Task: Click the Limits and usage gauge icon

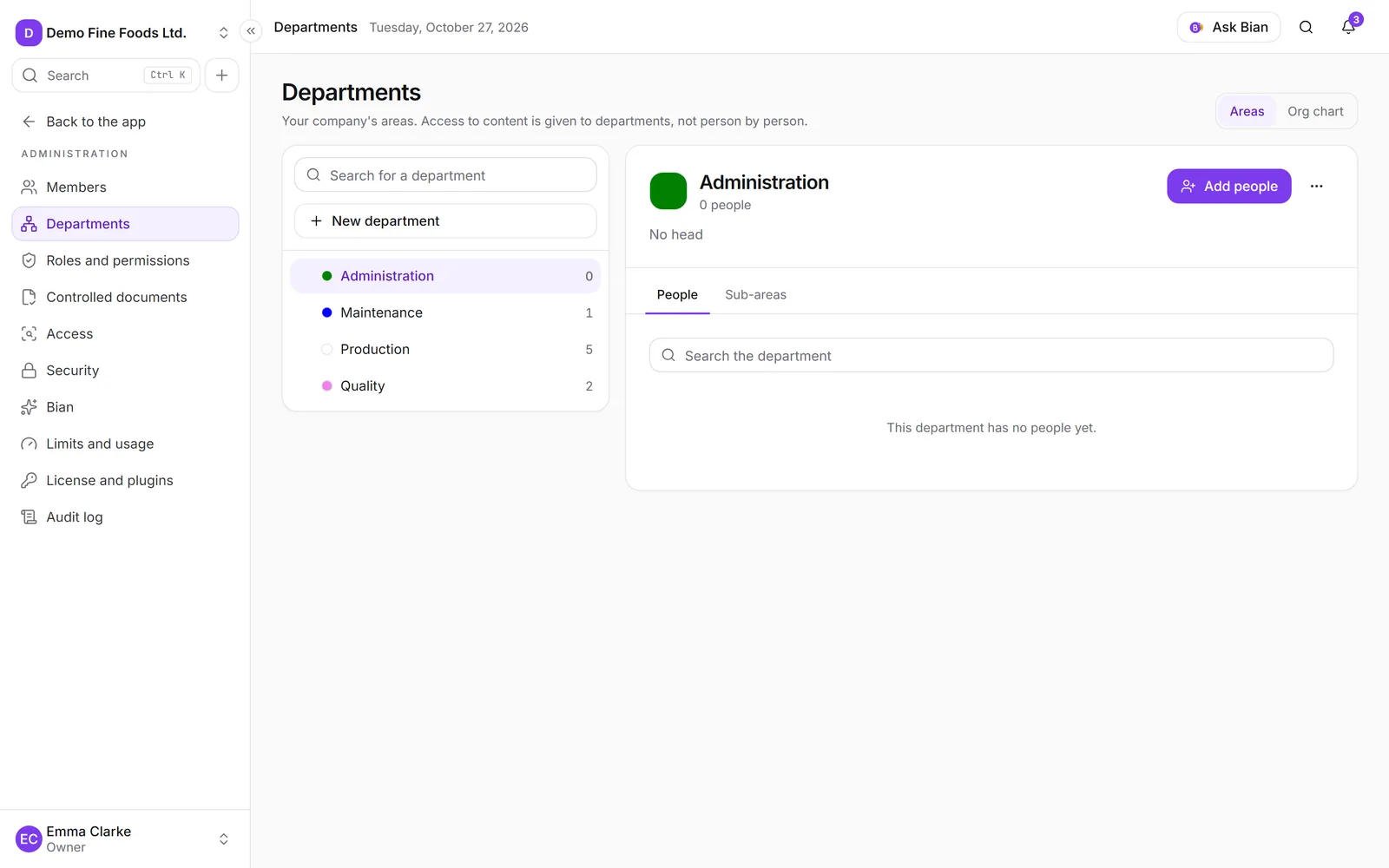Action: 29,444
